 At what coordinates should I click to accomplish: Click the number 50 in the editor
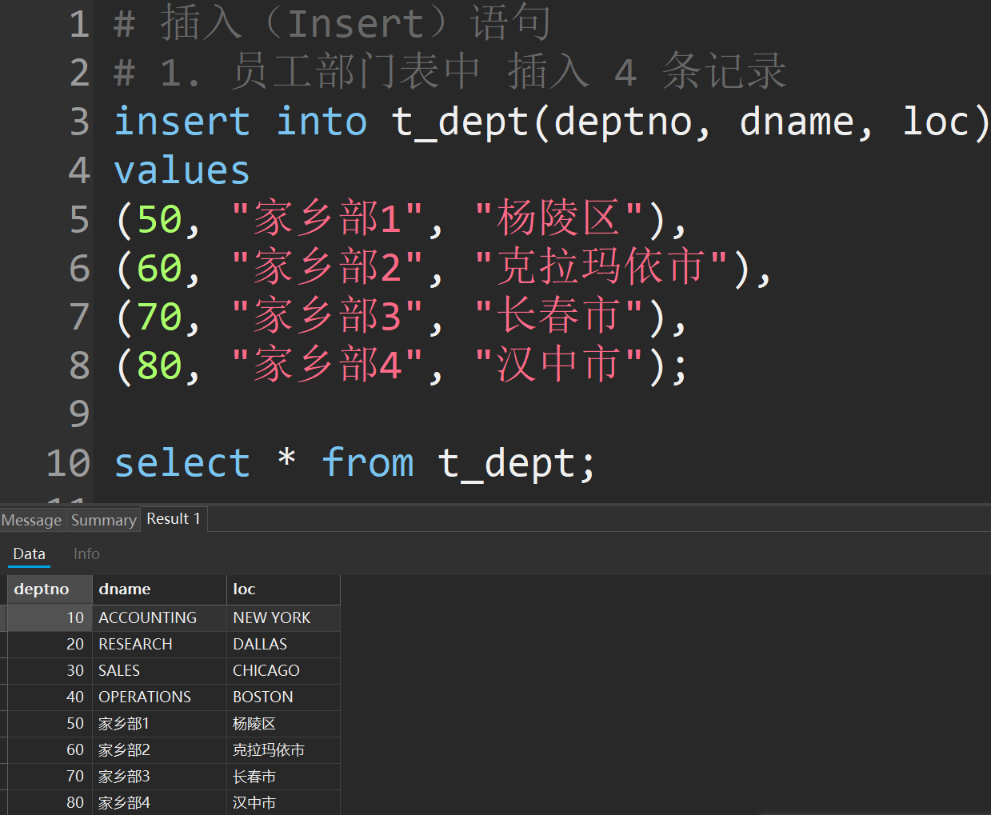[160, 219]
